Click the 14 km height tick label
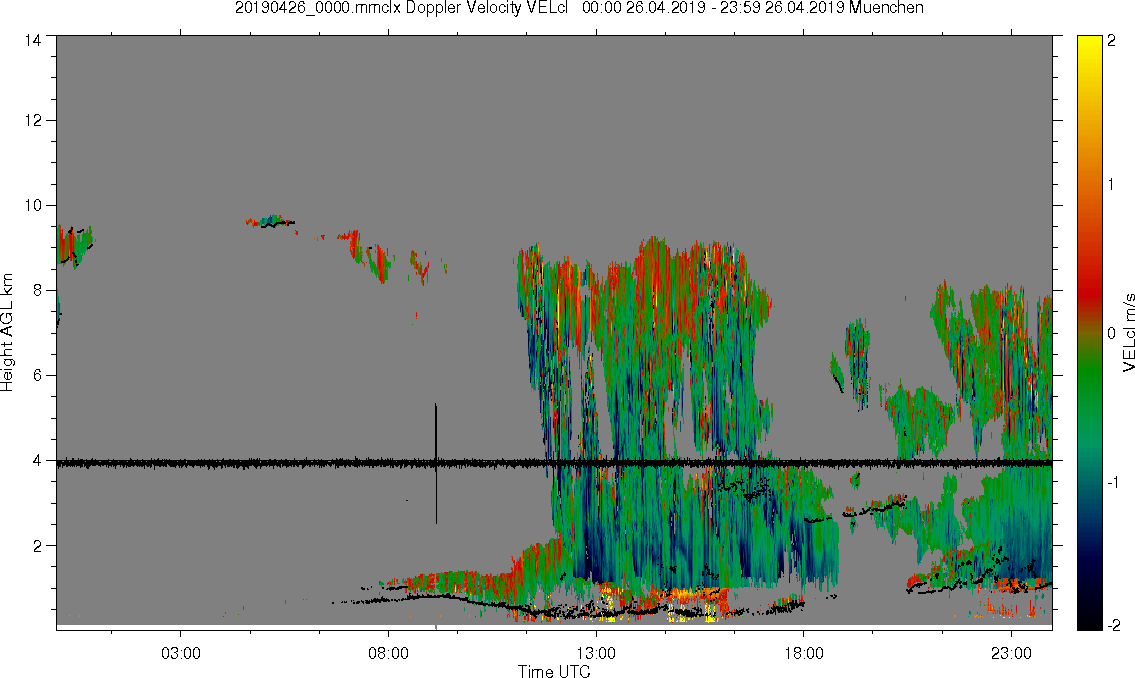The width and height of the screenshot is (1135, 678). (x=33, y=41)
